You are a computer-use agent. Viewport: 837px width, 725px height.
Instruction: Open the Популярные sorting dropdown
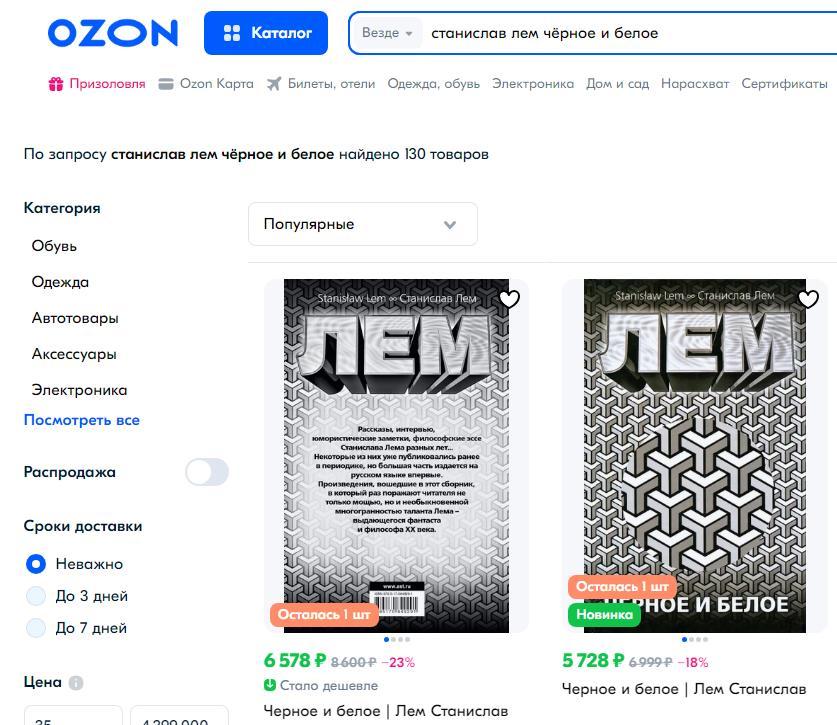pyautogui.click(x=362, y=224)
